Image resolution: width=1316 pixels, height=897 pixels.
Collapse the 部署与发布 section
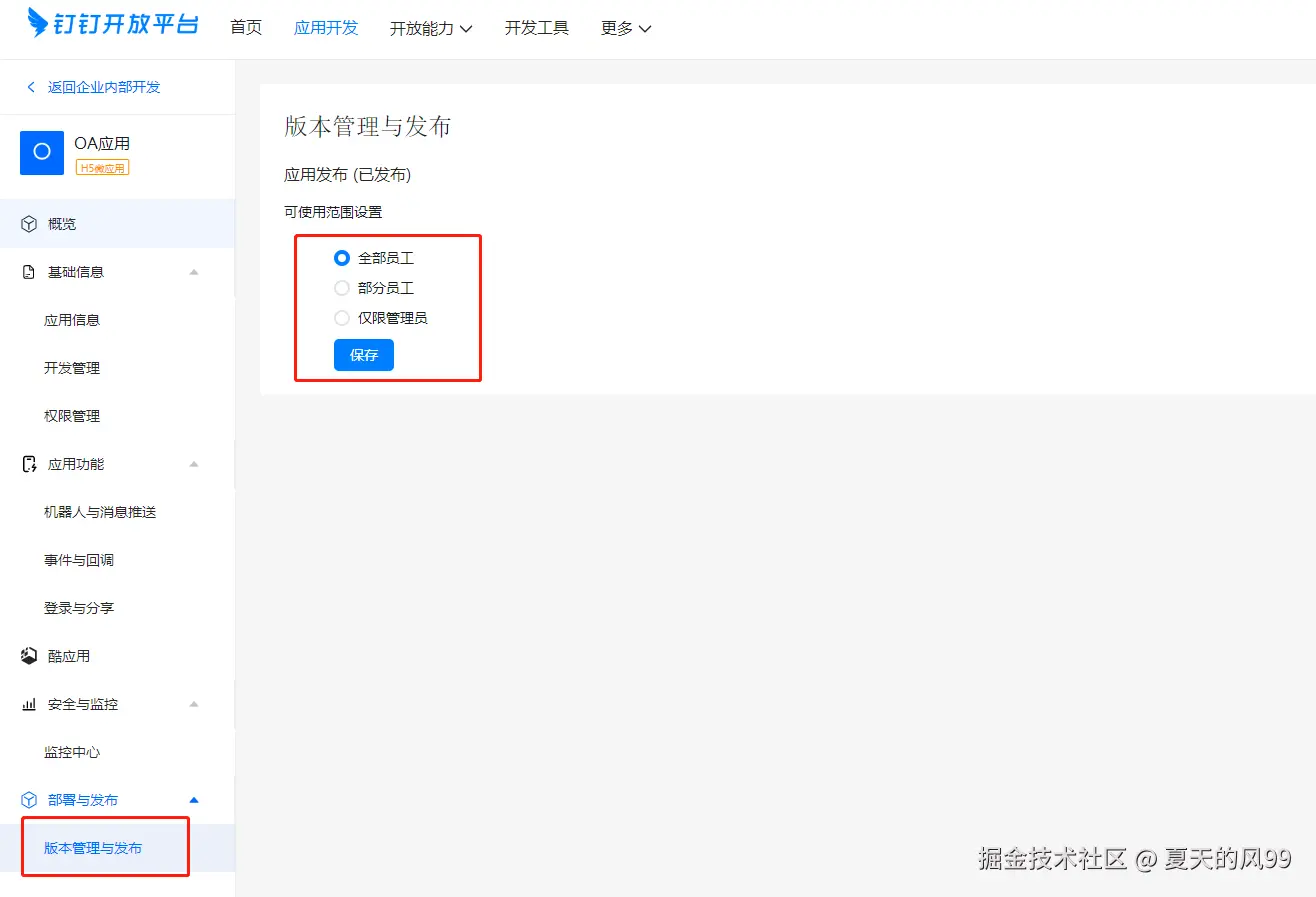193,799
